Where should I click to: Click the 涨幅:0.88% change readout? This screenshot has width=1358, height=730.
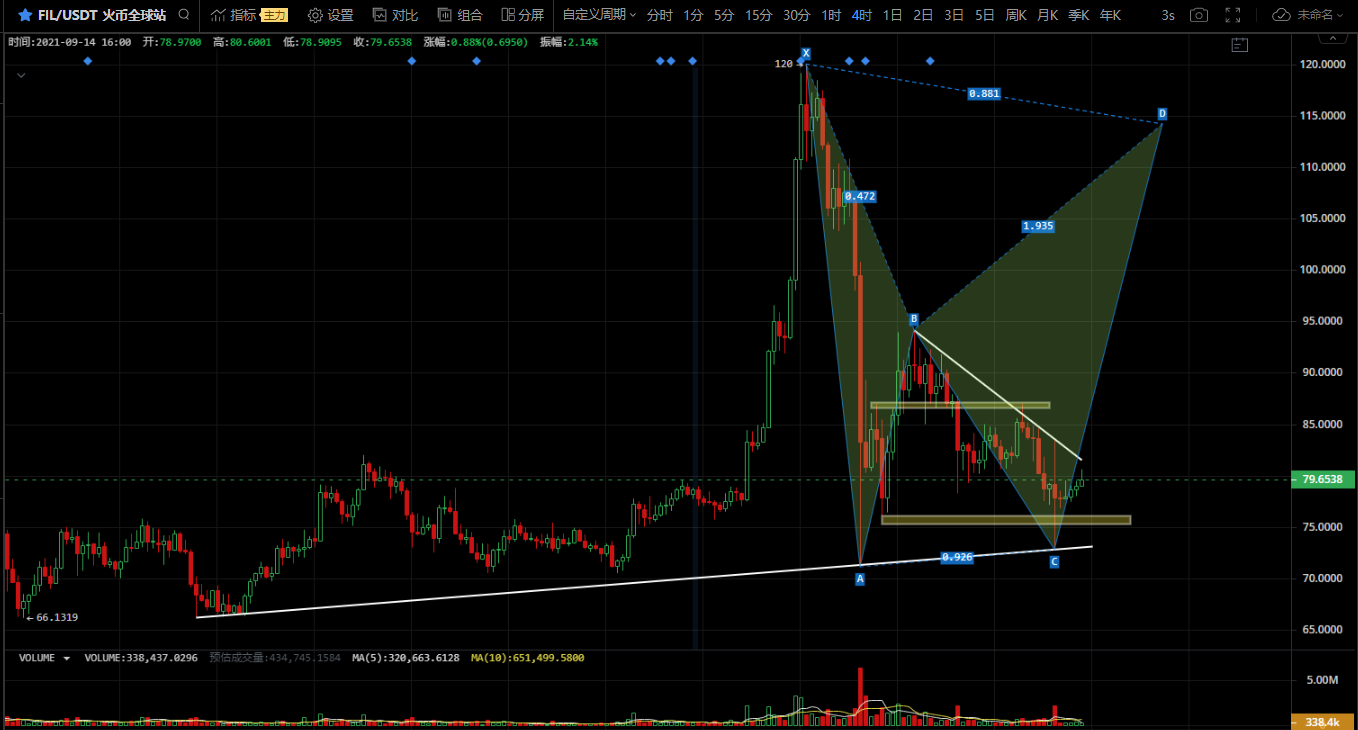point(478,42)
